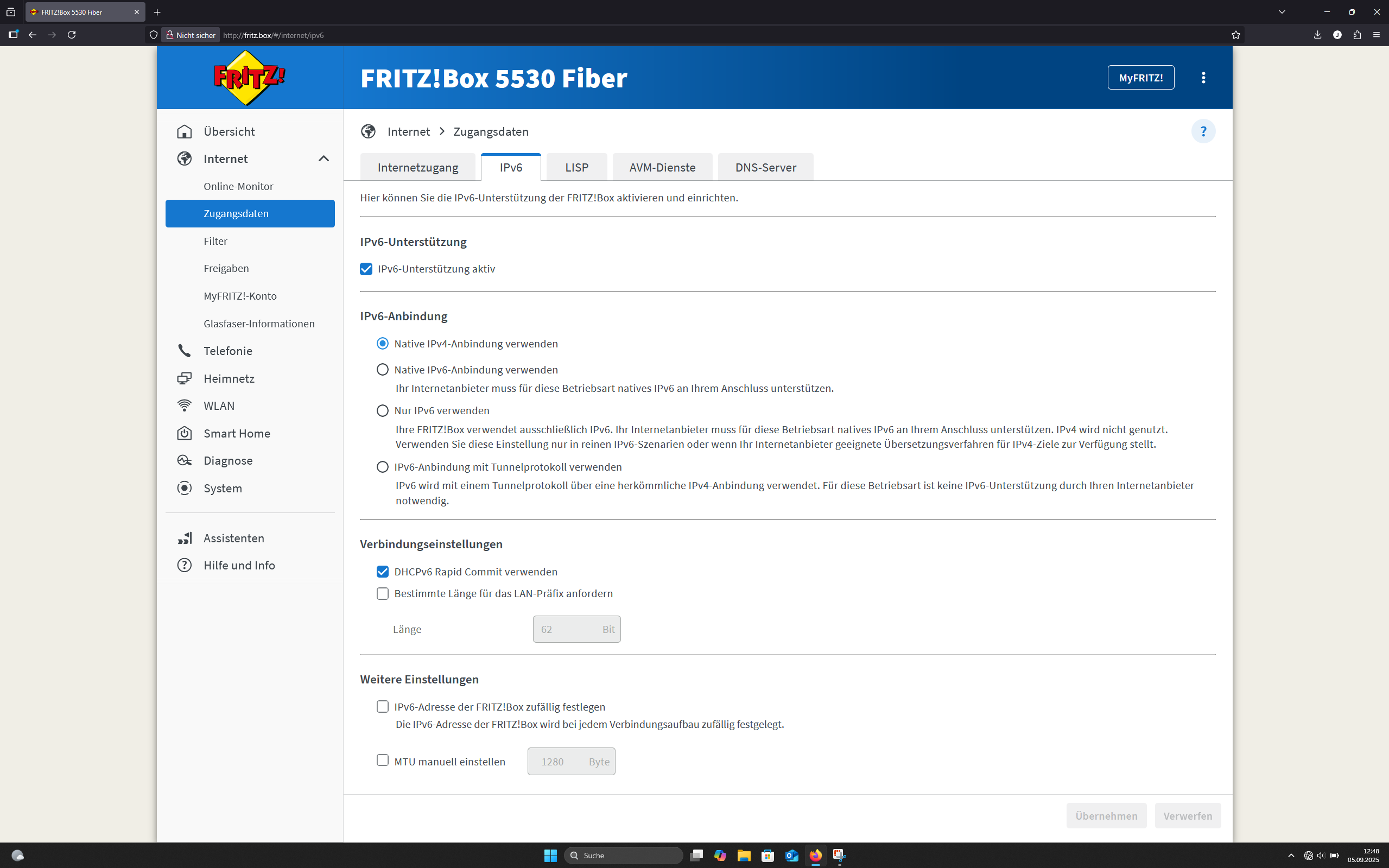Switch to the LISP tab
The width and height of the screenshot is (1389, 868).
pos(577,167)
